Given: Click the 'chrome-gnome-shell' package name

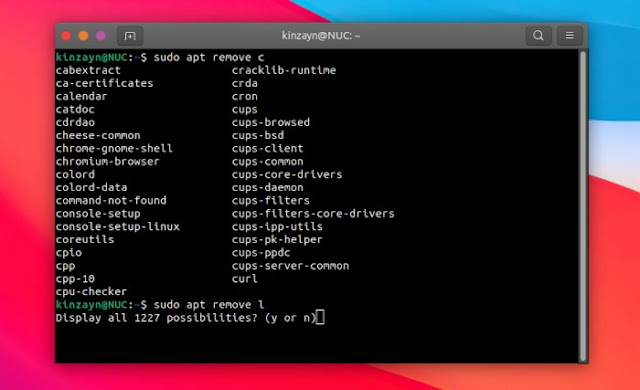Looking at the screenshot, I should (114, 148).
